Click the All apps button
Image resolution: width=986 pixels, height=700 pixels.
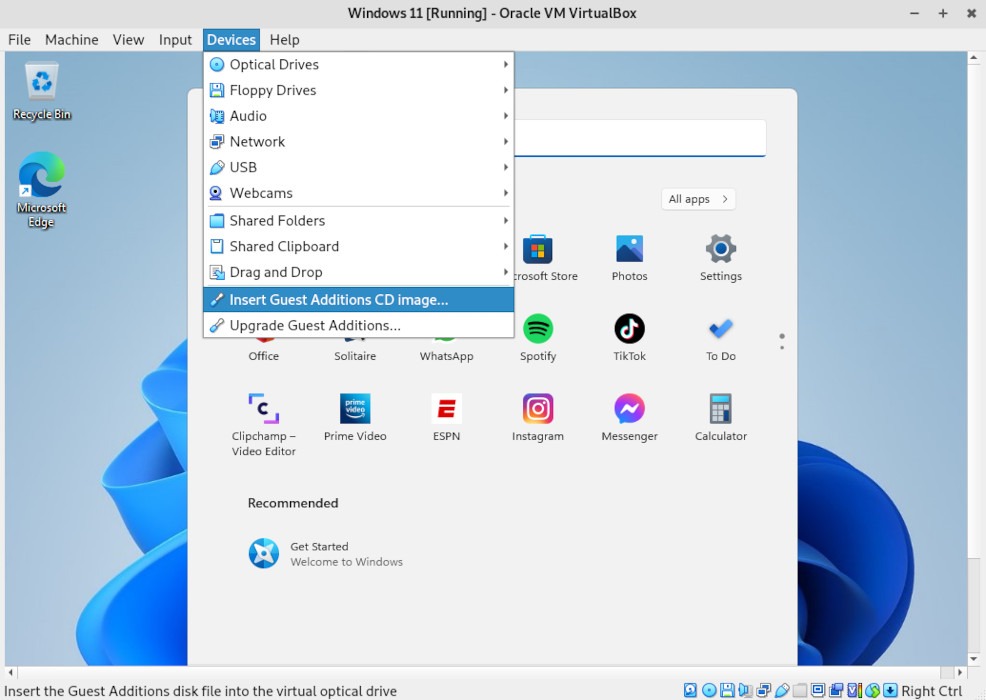pos(698,199)
